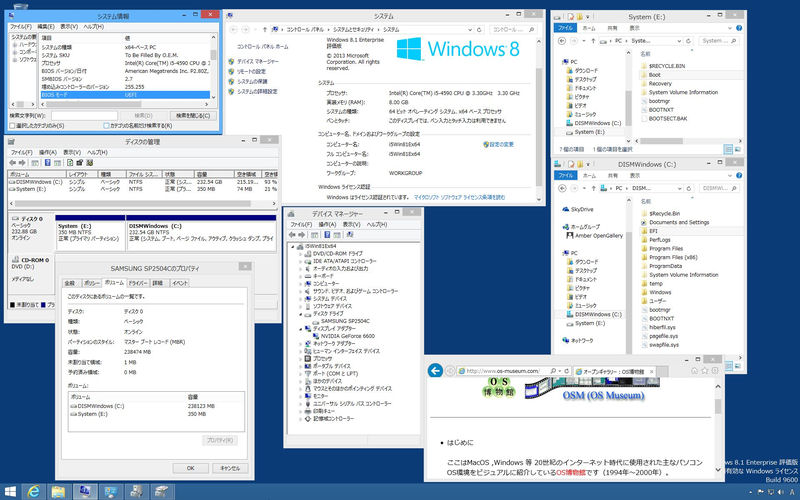Switch to details view in System (E:) status bar
The height and width of the screenshot is (500, 800).
coord(728,149)
